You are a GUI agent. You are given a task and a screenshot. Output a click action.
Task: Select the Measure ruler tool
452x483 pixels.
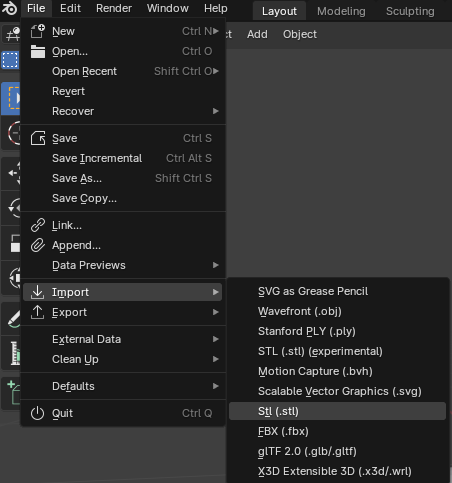(11, 353)
